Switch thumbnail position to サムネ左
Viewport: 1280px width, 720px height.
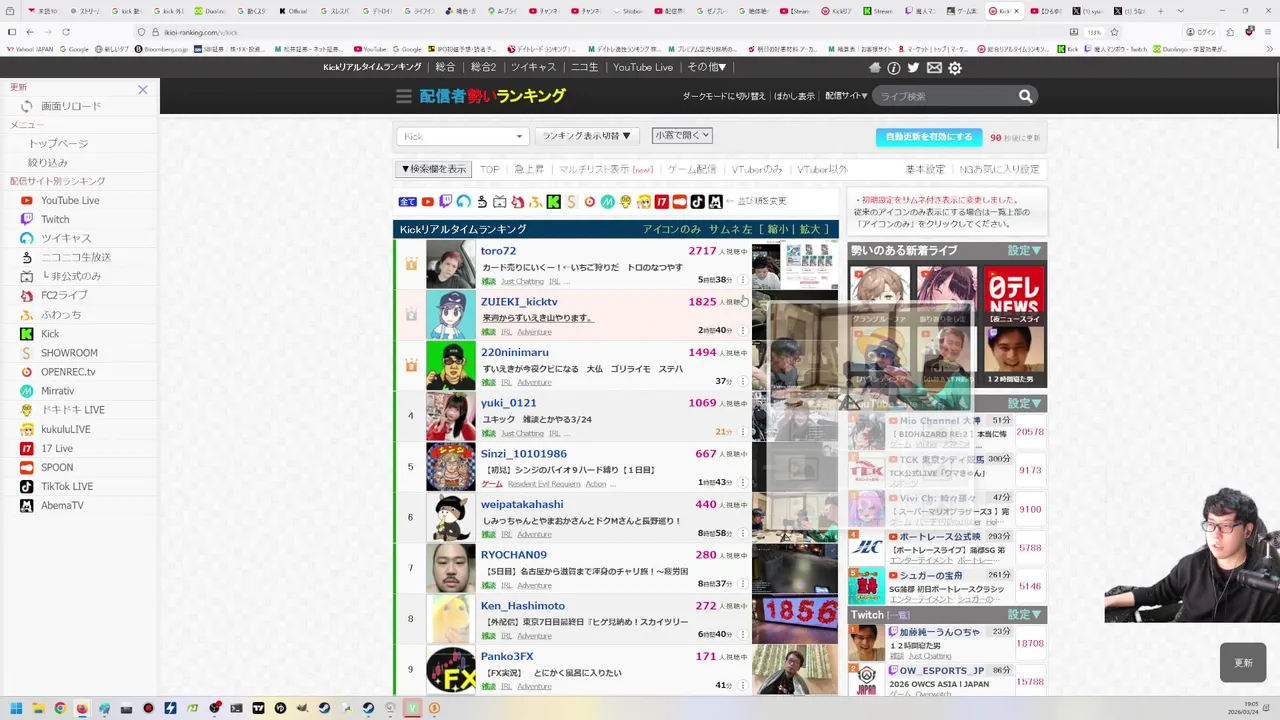pos(731,229)
